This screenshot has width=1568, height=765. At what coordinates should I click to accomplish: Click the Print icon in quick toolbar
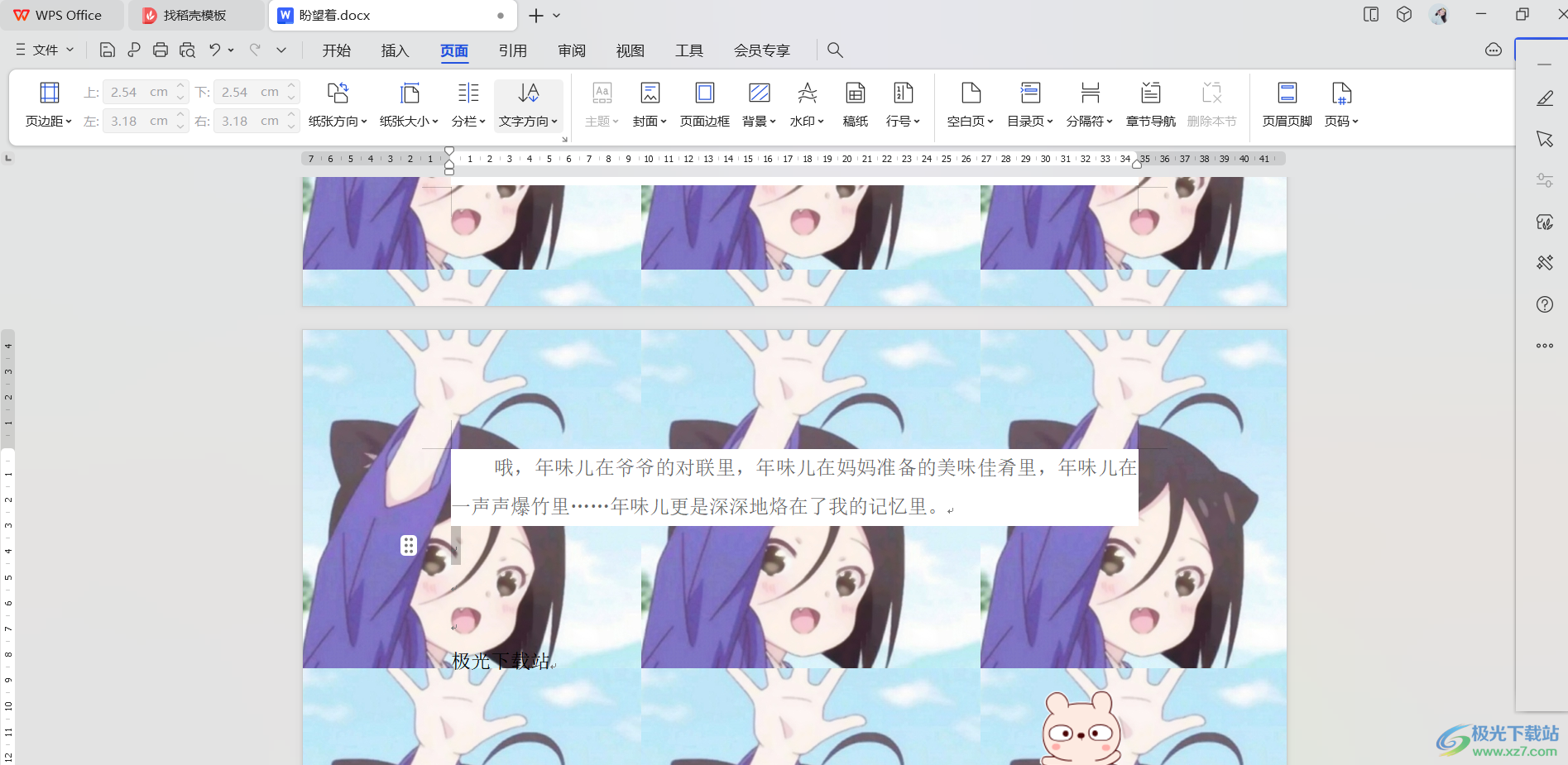coord(161,50)
